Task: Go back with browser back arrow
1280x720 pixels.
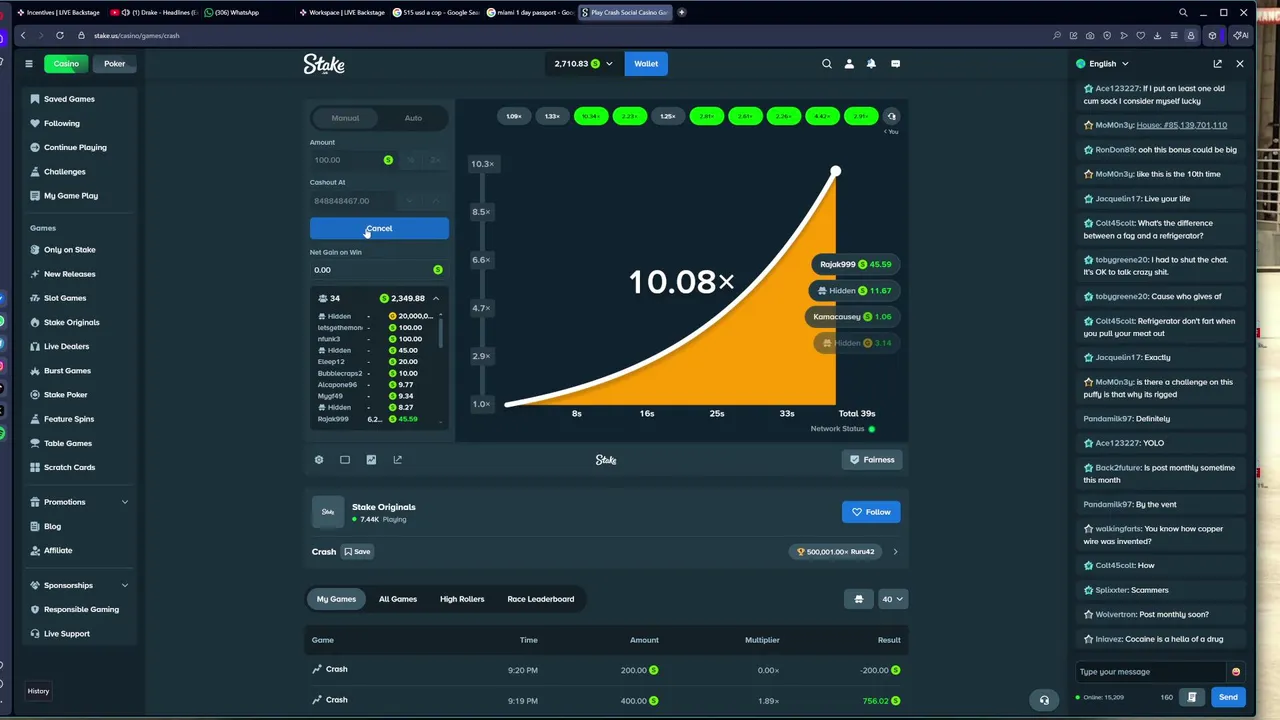Action: pyautogui.click(x=23, y=35)
